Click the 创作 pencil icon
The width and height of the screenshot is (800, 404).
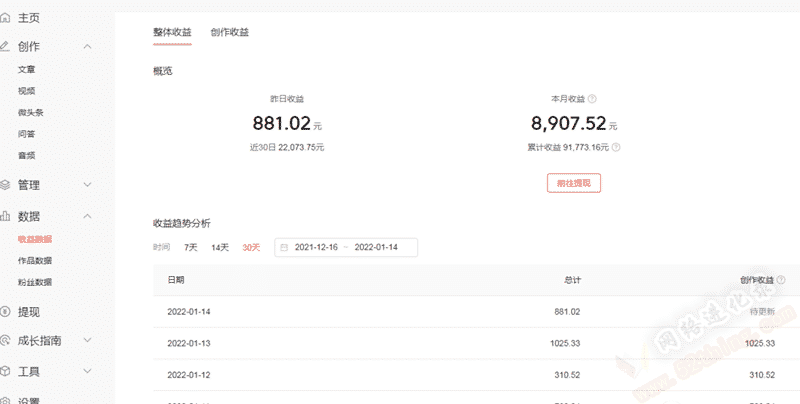(x=6, y=46)
